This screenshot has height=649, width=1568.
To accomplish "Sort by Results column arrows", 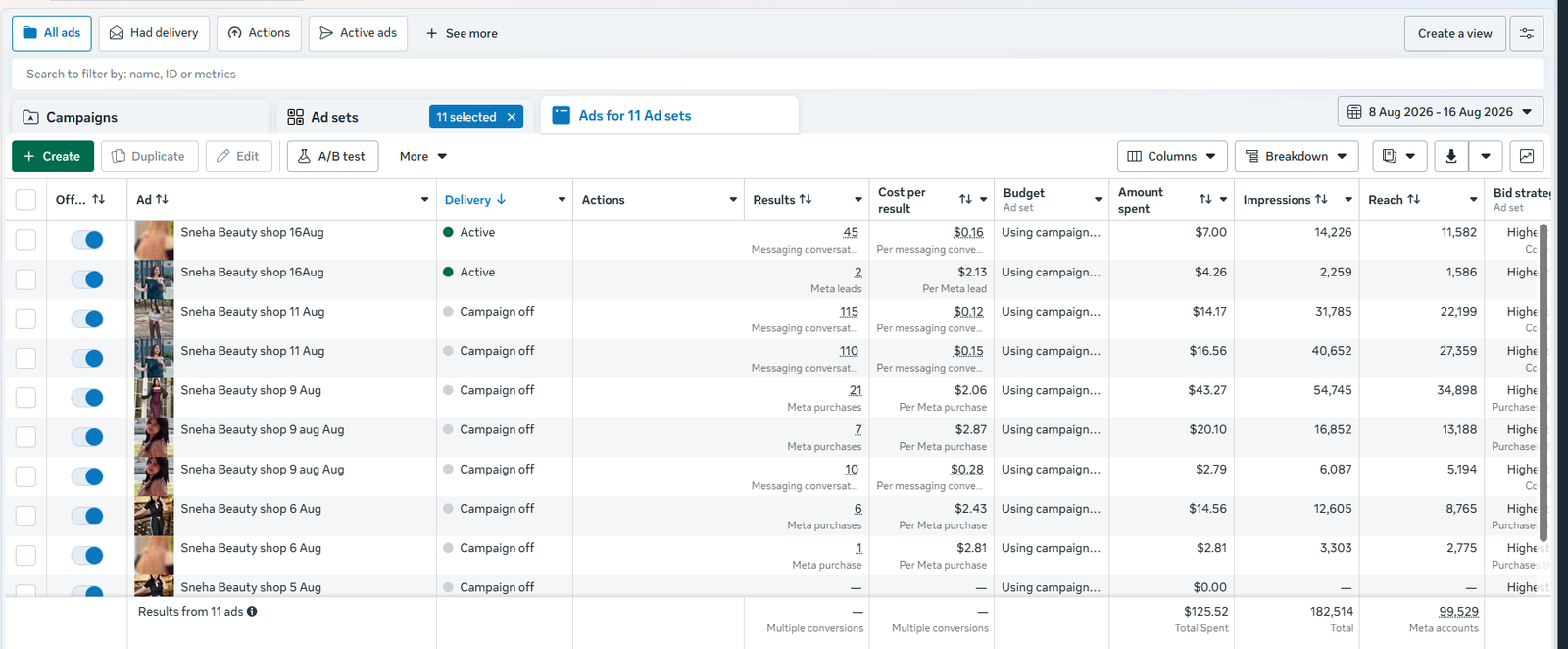I will (806, 199).
